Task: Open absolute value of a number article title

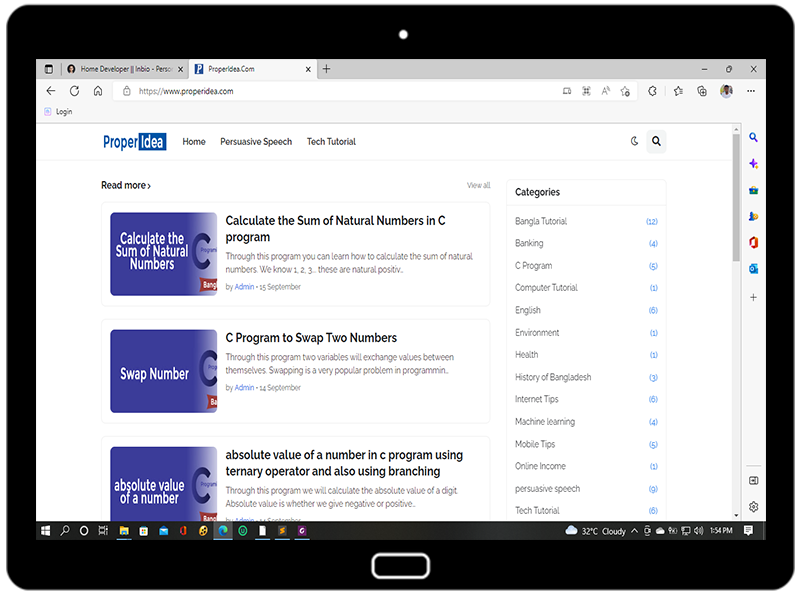Action: pos(344,463)
